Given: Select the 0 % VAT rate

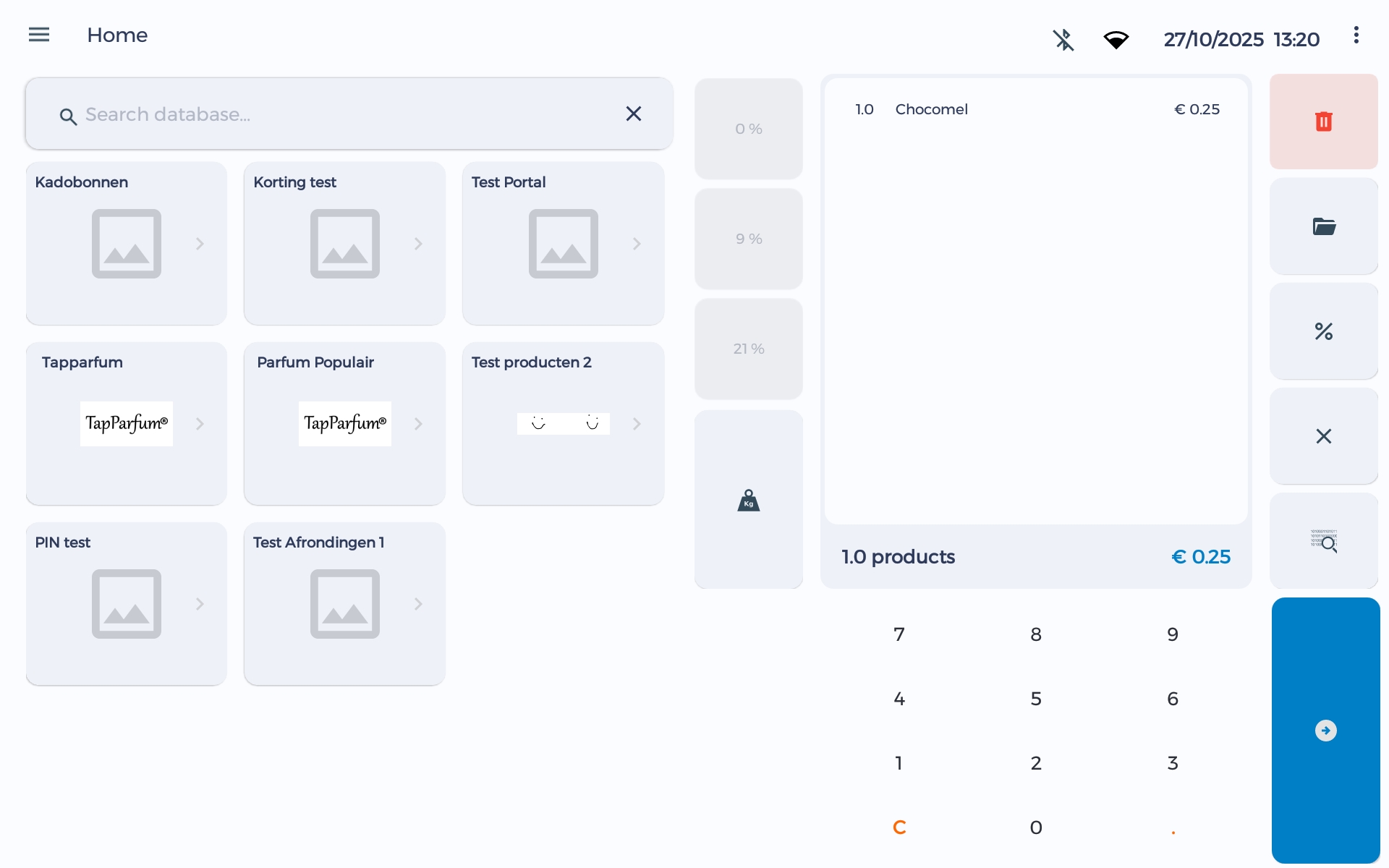Looking at the screenshot, I should click(x=748, y=129).
